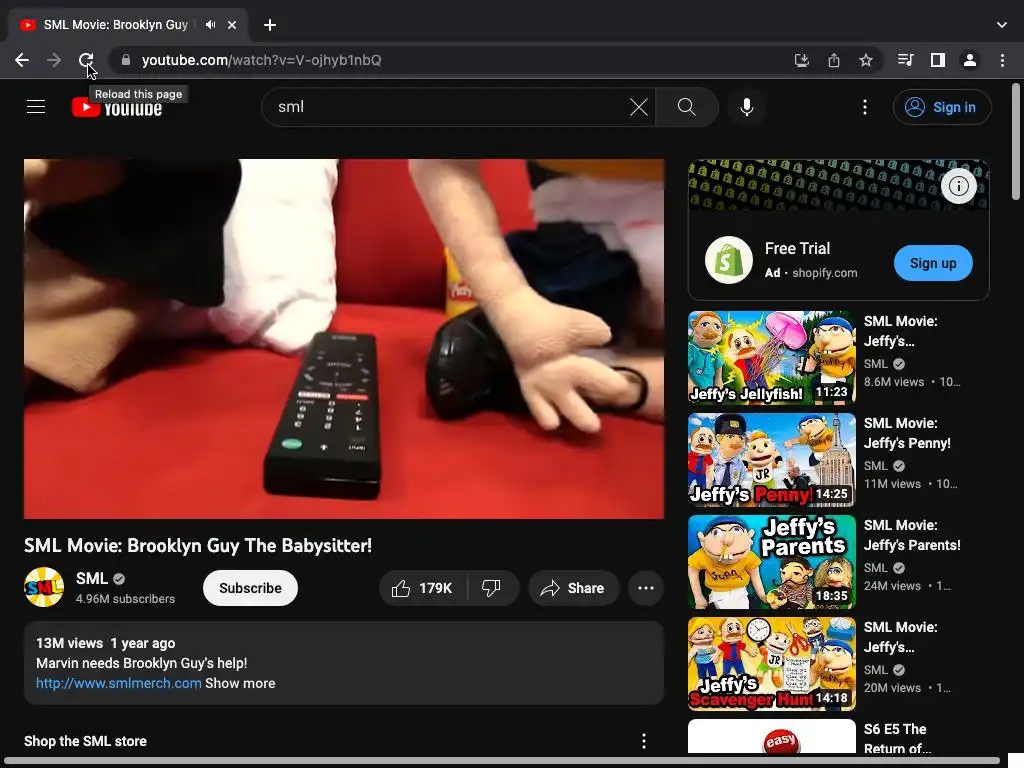Open Jeffy's Jellyfish video thumbnail

771,357
